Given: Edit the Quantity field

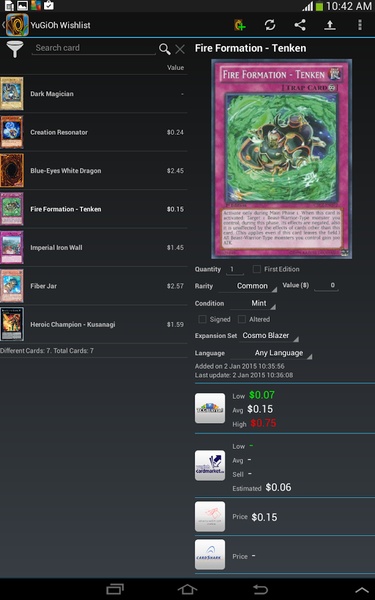Looking at the screenshot, I should 234,269.
